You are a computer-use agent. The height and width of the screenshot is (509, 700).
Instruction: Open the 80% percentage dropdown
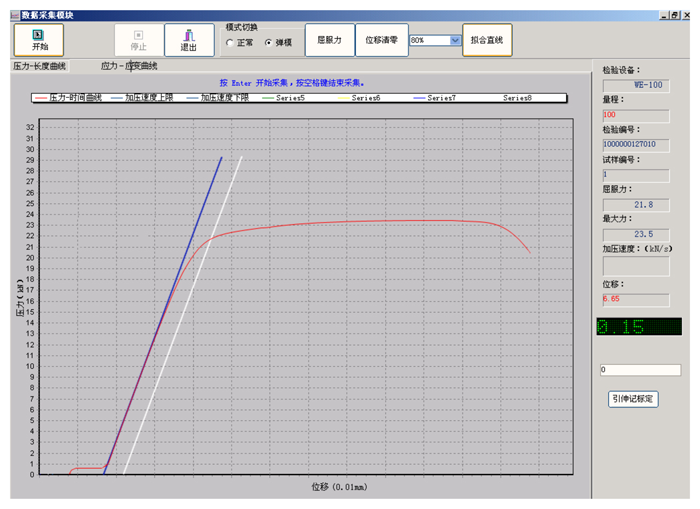455,40
